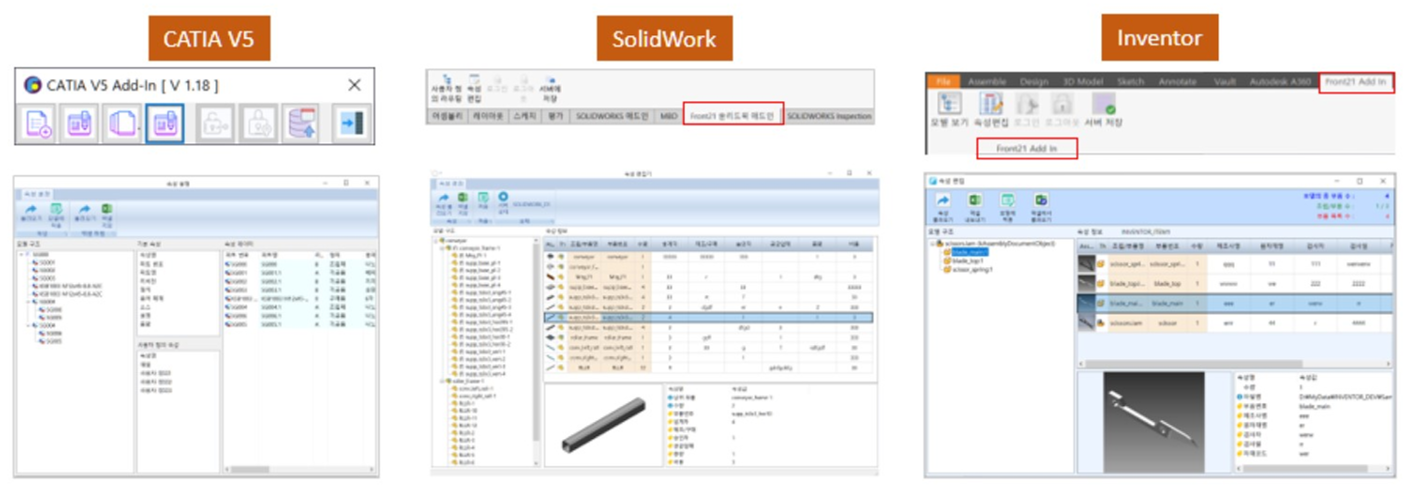
Task: Click the first blue arrow icon in CATIA property window
Action: pos(32,210)
